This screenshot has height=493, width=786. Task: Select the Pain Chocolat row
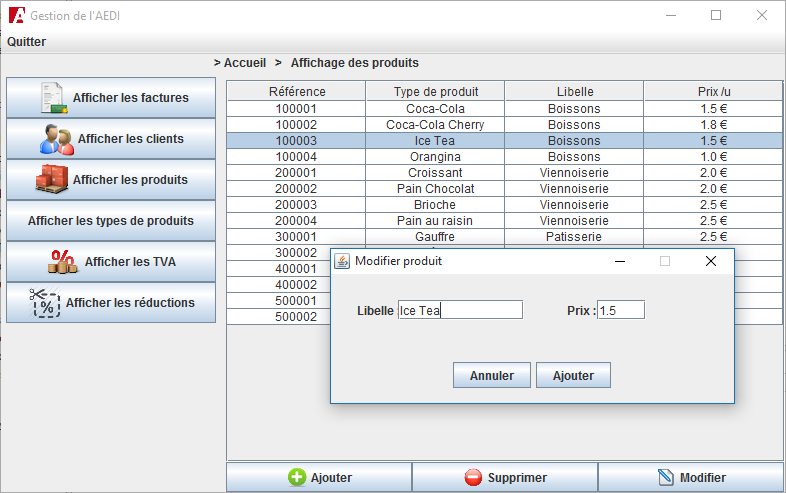[435, 189]
